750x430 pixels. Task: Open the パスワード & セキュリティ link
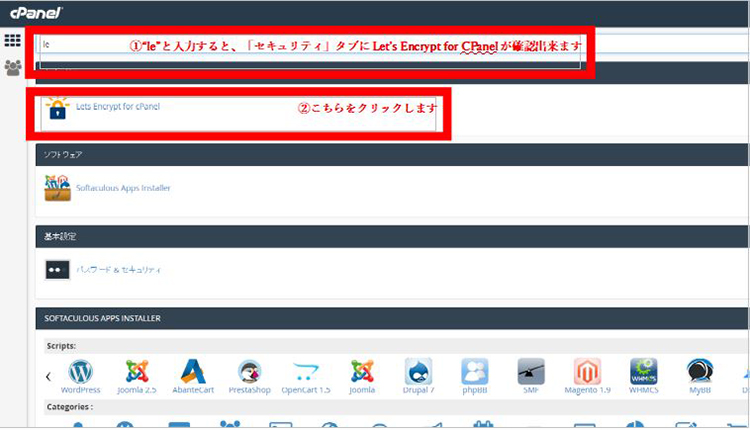118,270
